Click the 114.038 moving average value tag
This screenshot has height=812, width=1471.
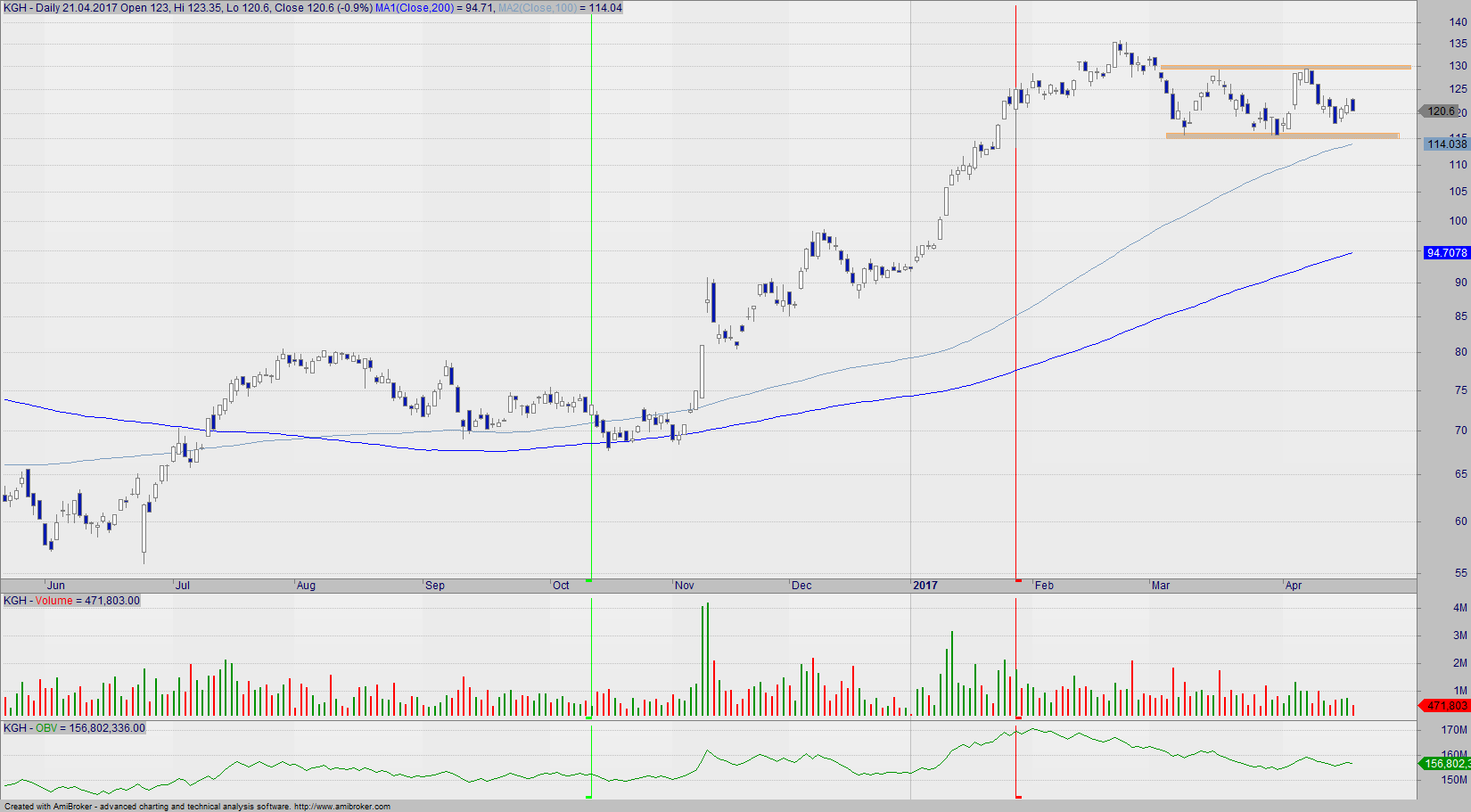coord(1445,144)
